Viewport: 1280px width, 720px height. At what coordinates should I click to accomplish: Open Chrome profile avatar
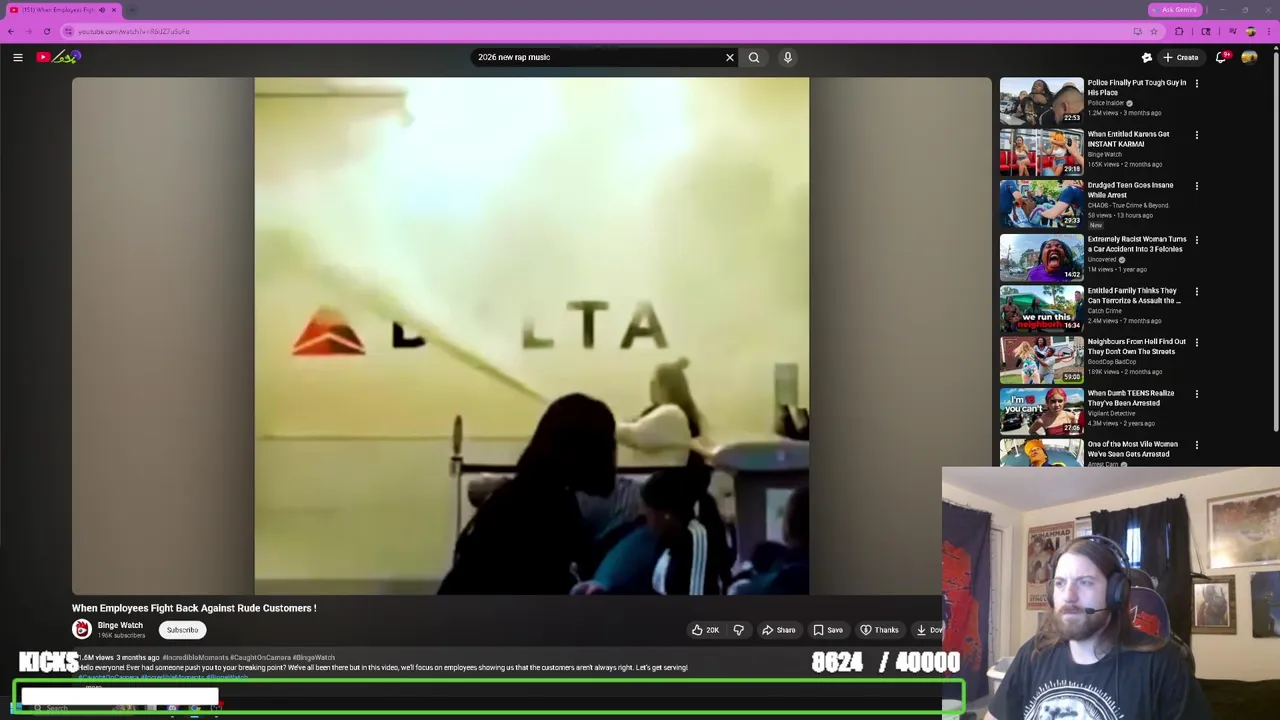tap(1250, 31)
